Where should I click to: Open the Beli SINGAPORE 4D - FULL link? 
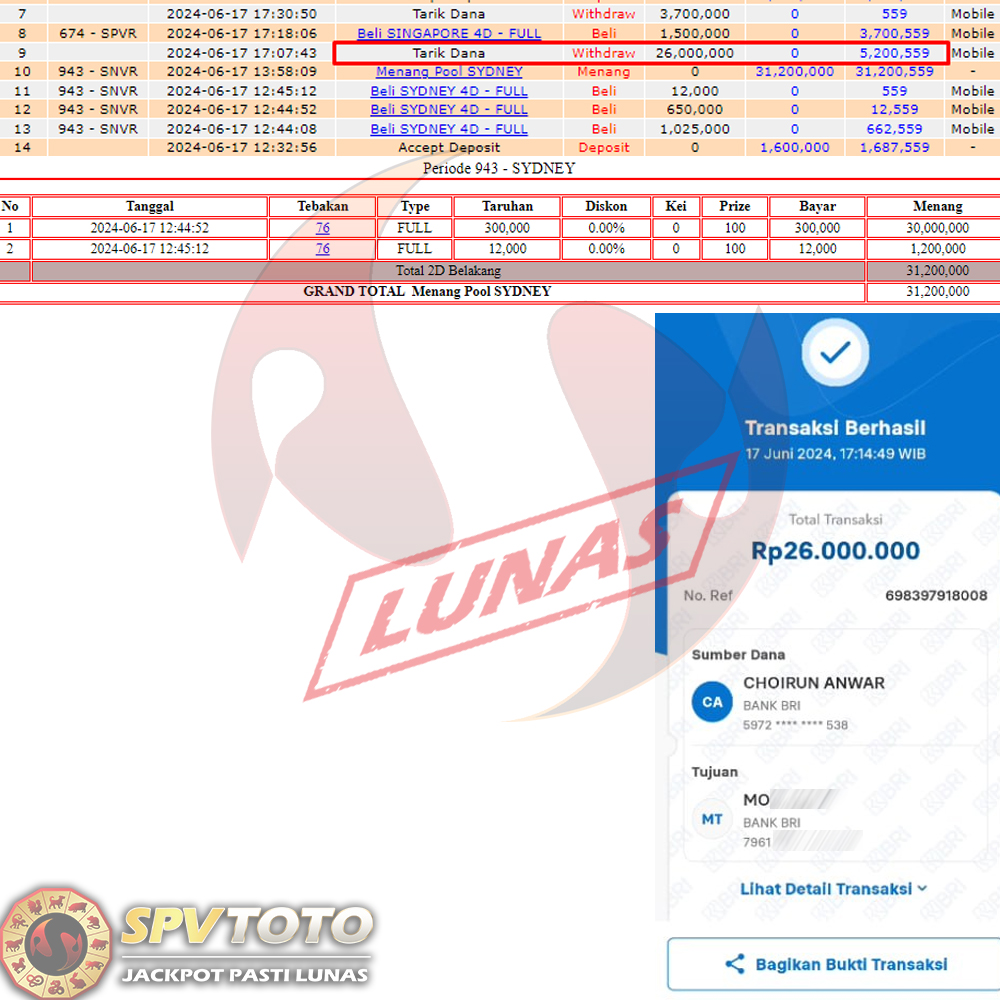pos(449,33)
